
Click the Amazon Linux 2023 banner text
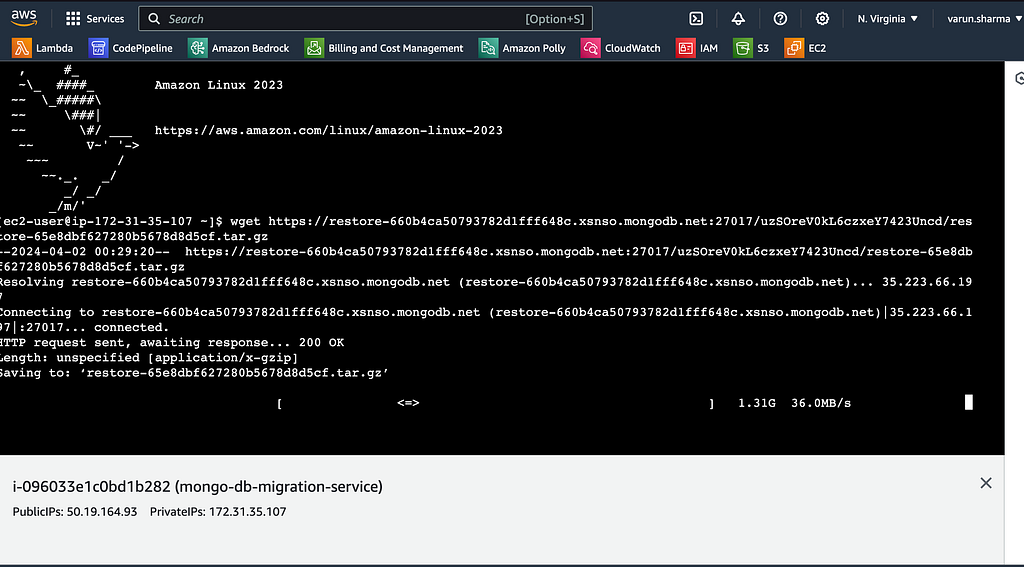[x=219, y=85]
